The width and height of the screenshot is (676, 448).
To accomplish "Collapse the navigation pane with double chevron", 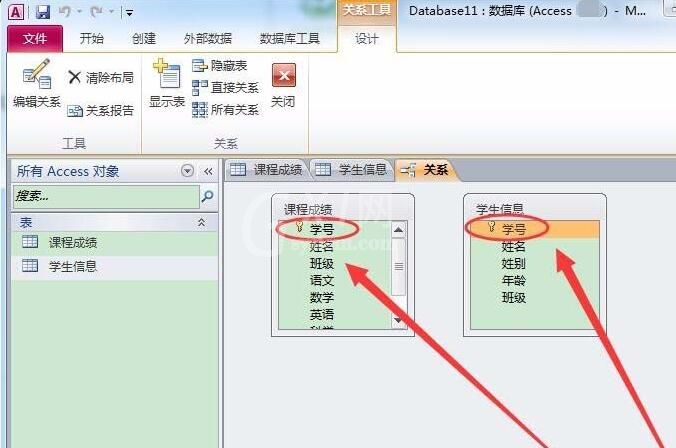I will [x=208, y=171].
